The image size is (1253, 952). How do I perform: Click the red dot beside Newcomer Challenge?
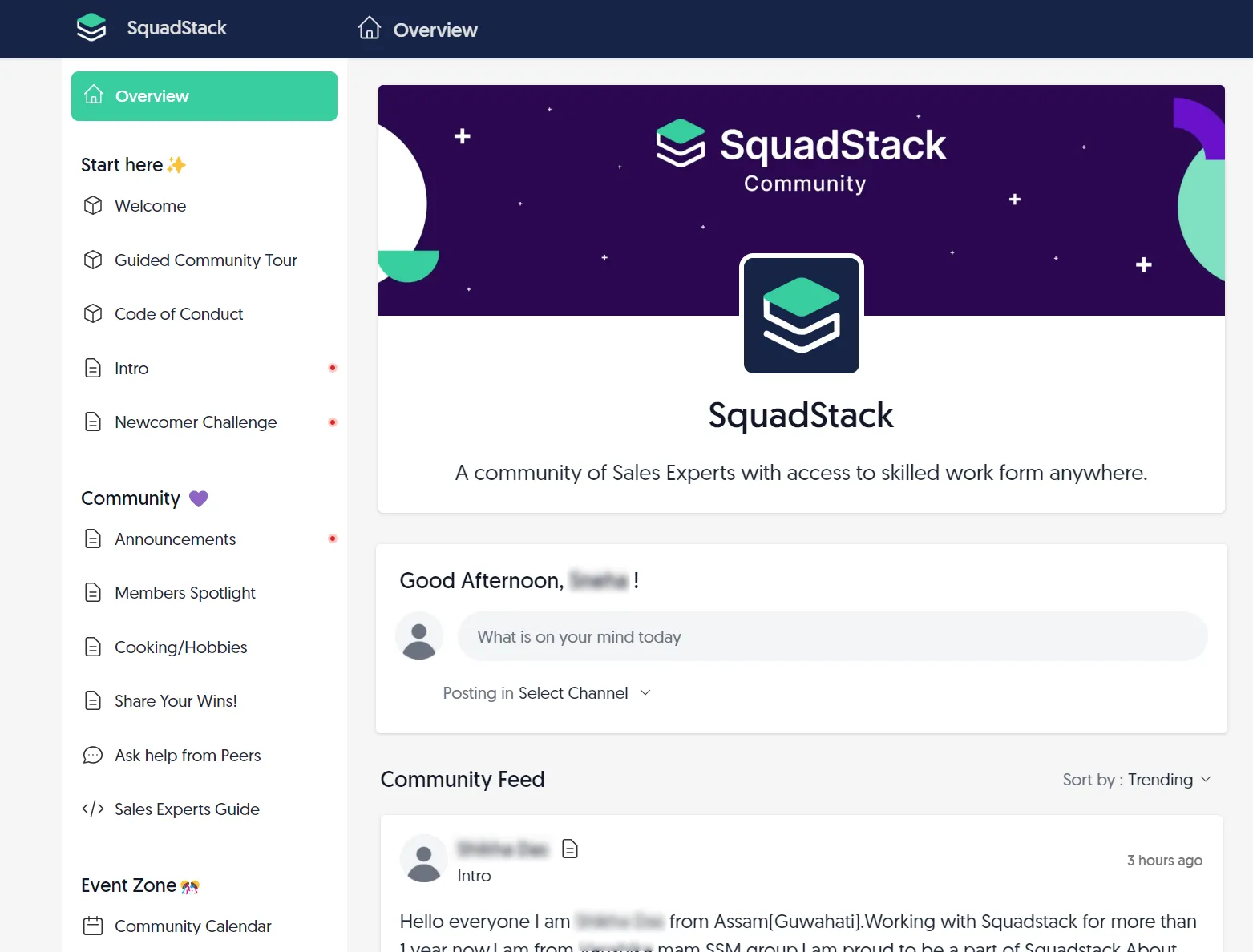(x=333, y=422)
